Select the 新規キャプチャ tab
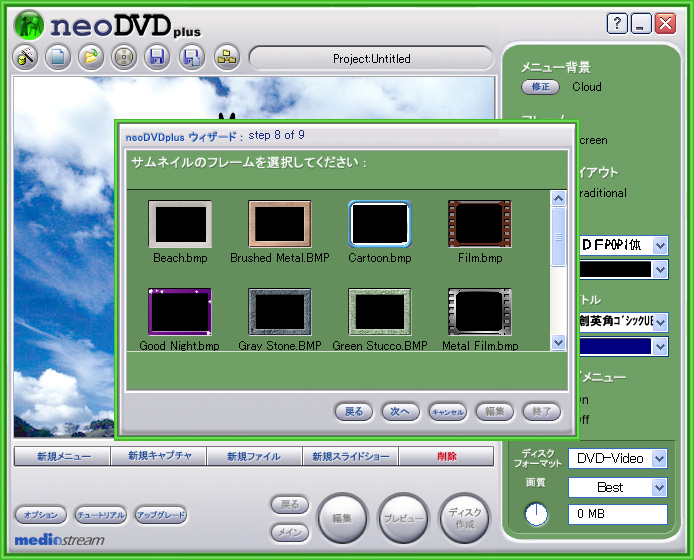The image size is (694, 560). click(159, 456)
